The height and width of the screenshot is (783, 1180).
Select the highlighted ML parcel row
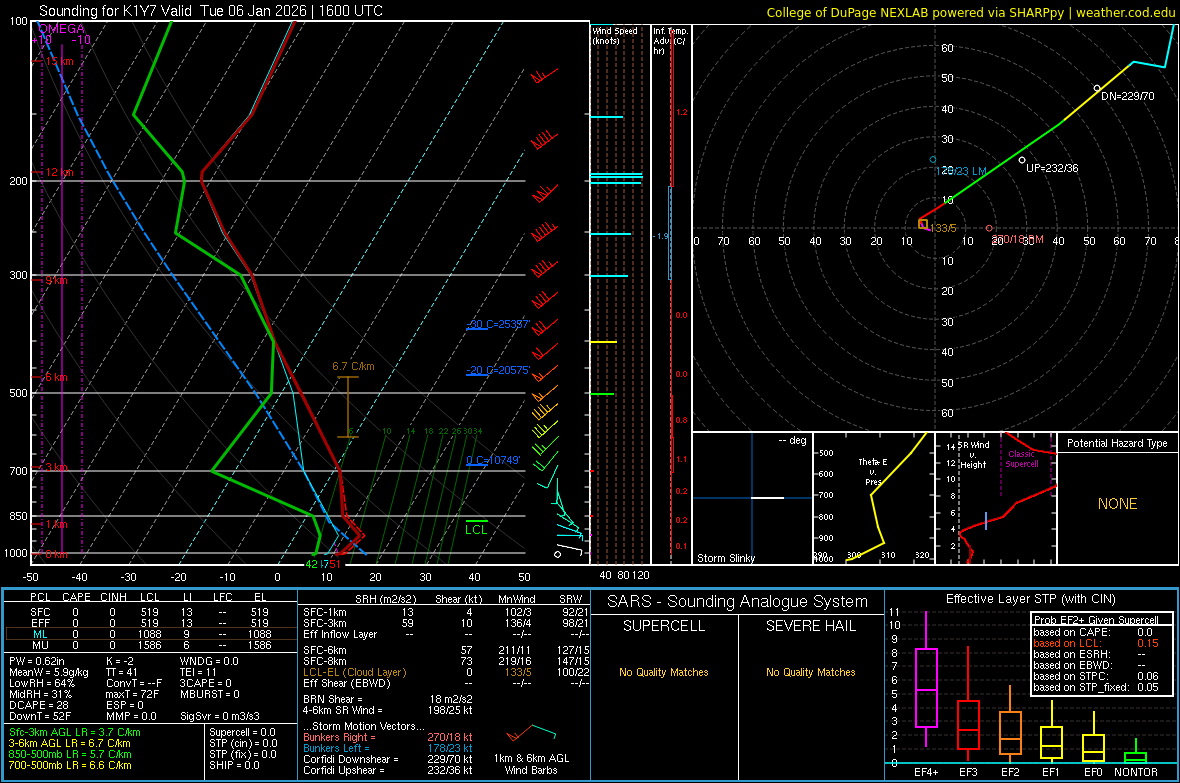click(150, 634)
